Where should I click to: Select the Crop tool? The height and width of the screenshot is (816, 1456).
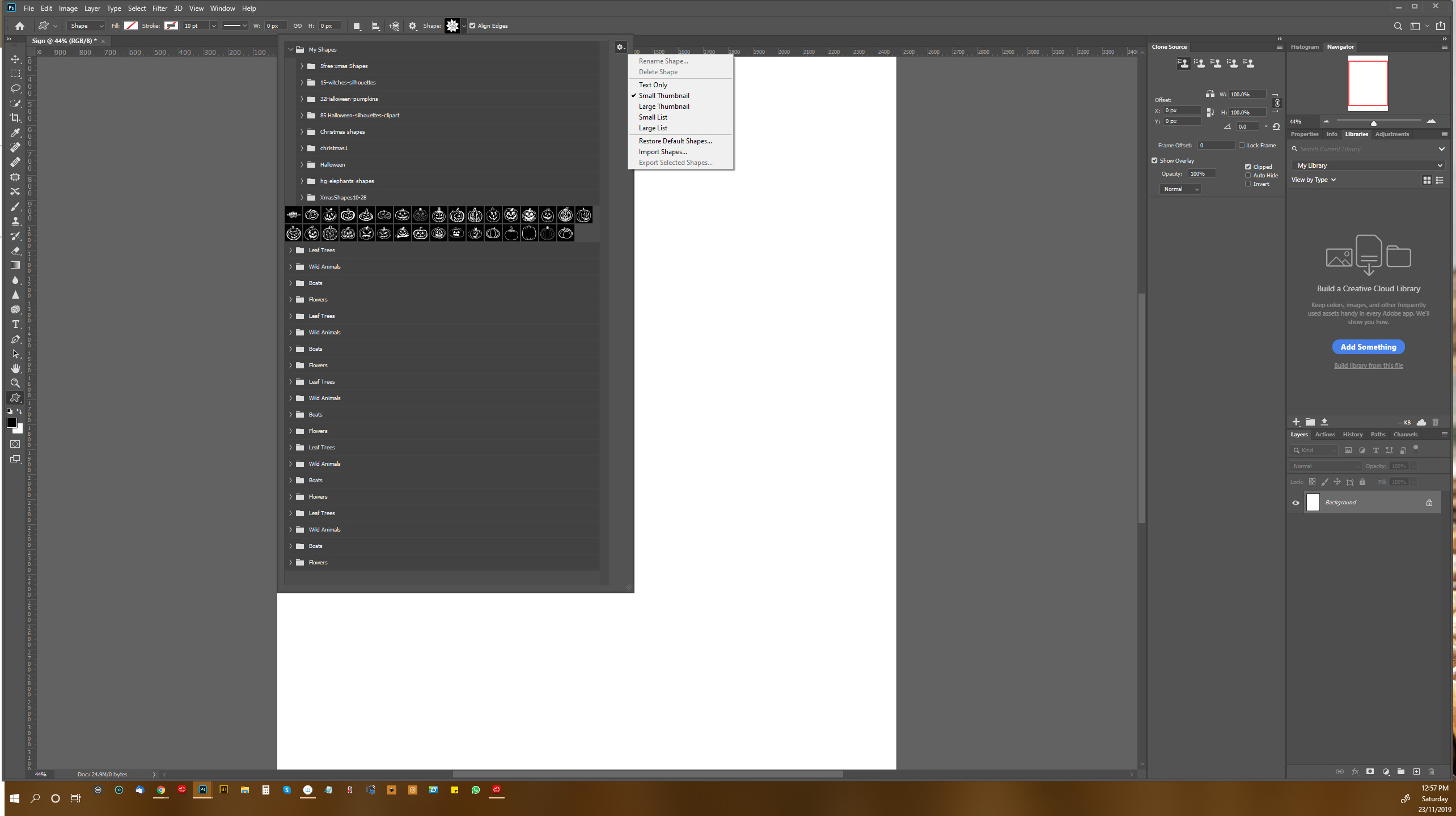[x=15, y=118]
